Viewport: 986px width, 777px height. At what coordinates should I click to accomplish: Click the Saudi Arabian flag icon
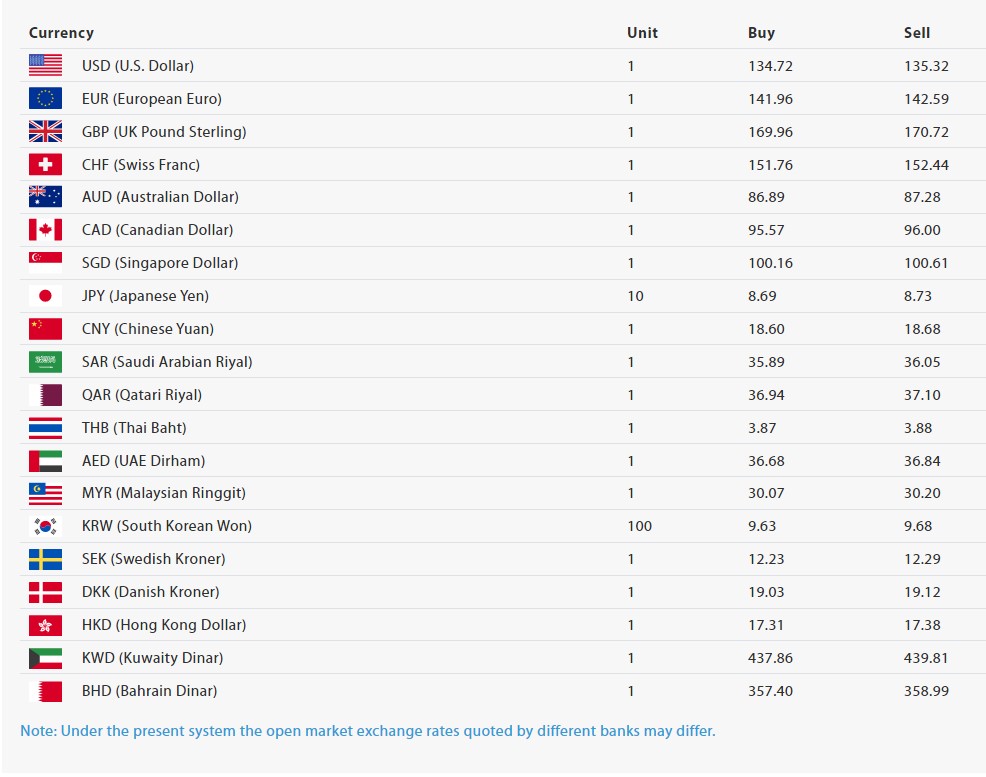point(45,362)
